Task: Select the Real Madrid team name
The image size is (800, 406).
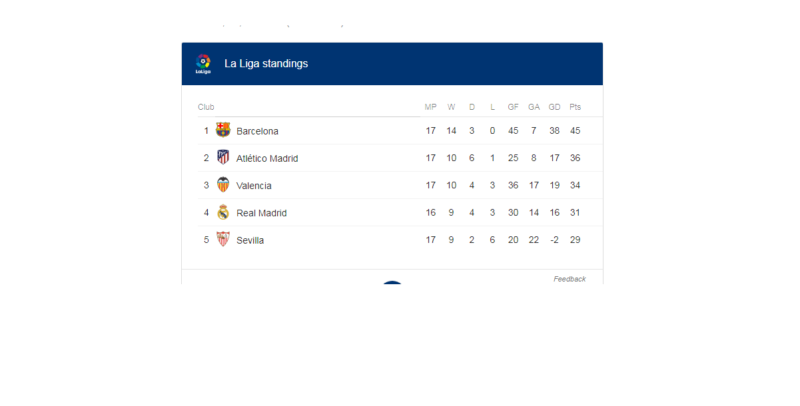Action: click(261, 213)
